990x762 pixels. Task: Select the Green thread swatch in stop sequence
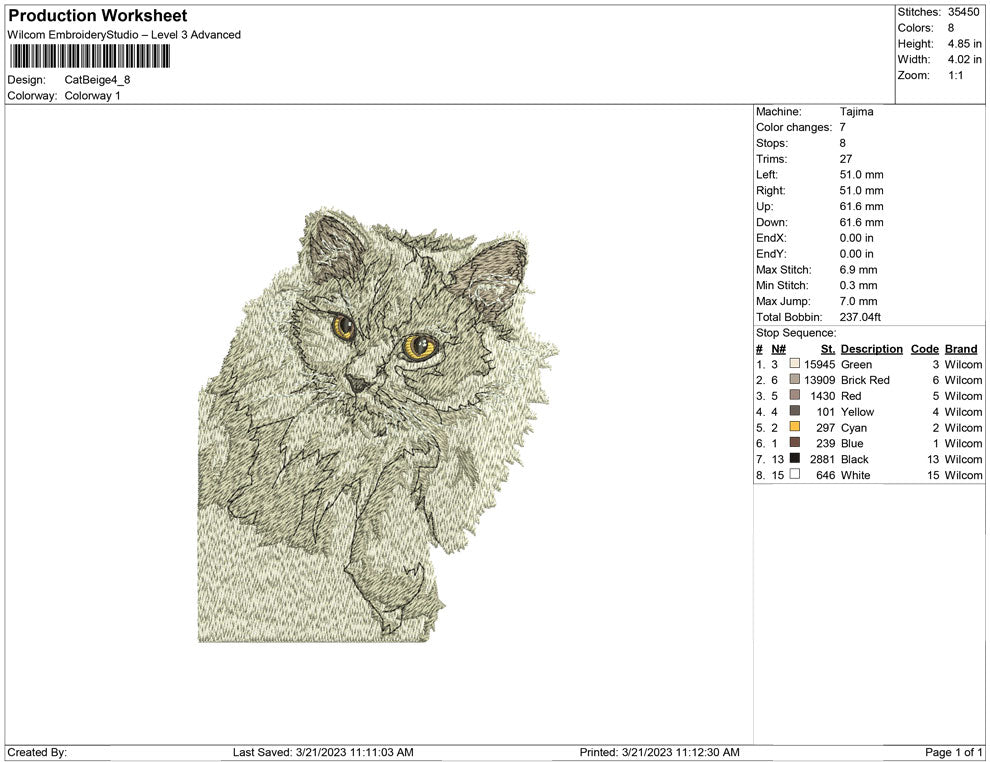[x=793, y=365]
